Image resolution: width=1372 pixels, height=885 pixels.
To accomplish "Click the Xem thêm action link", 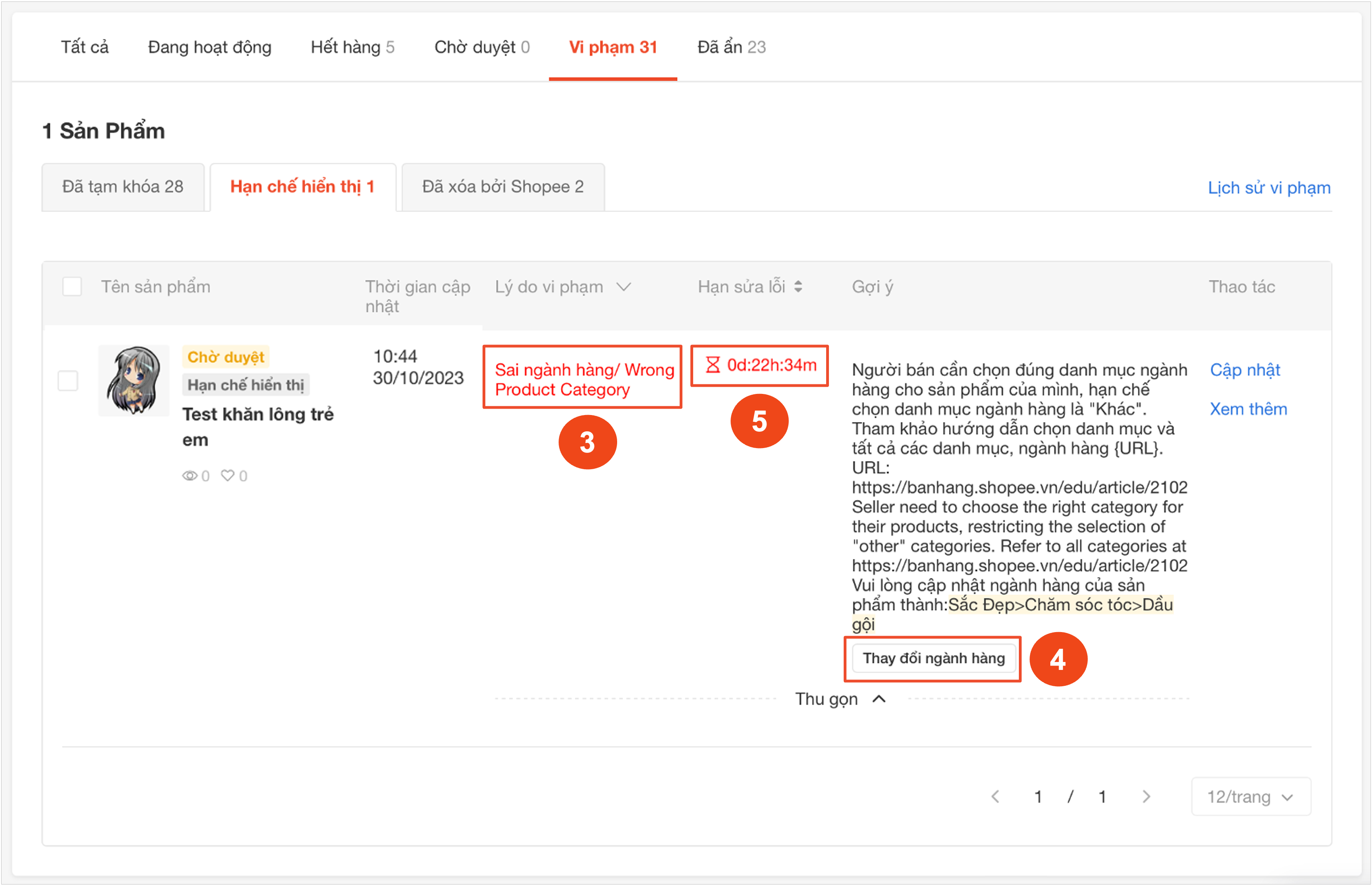I will 1248,409.
